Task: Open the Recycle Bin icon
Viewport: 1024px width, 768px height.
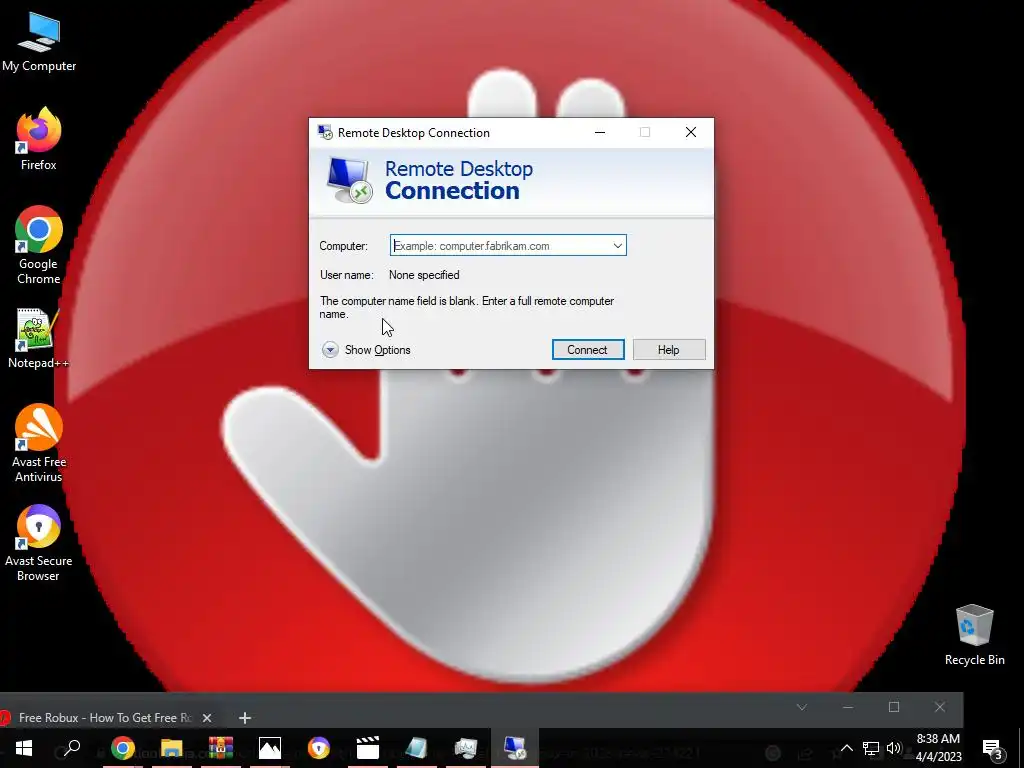Action: [974, 635]
